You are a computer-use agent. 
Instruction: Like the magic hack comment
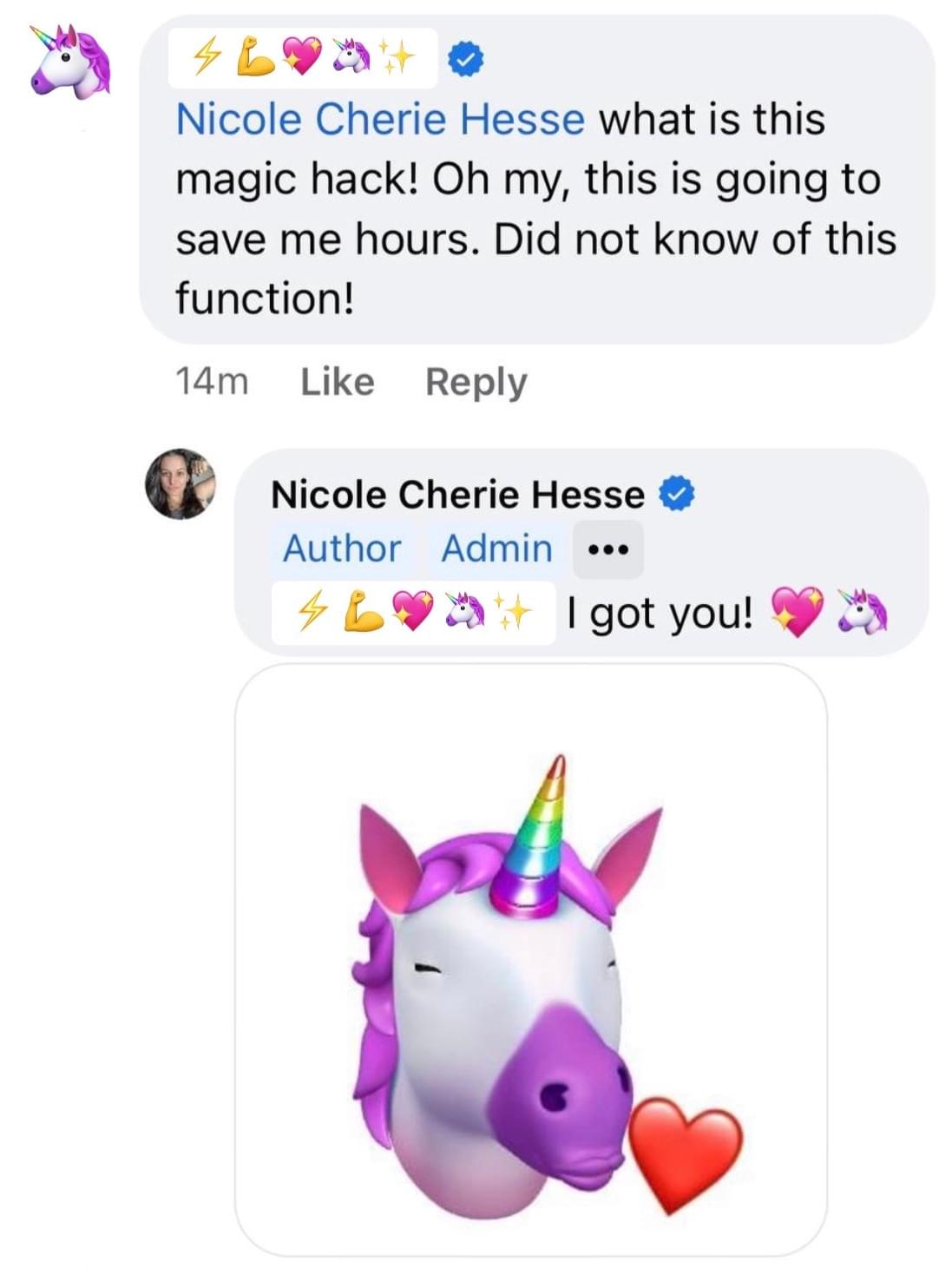coord(338,382)
